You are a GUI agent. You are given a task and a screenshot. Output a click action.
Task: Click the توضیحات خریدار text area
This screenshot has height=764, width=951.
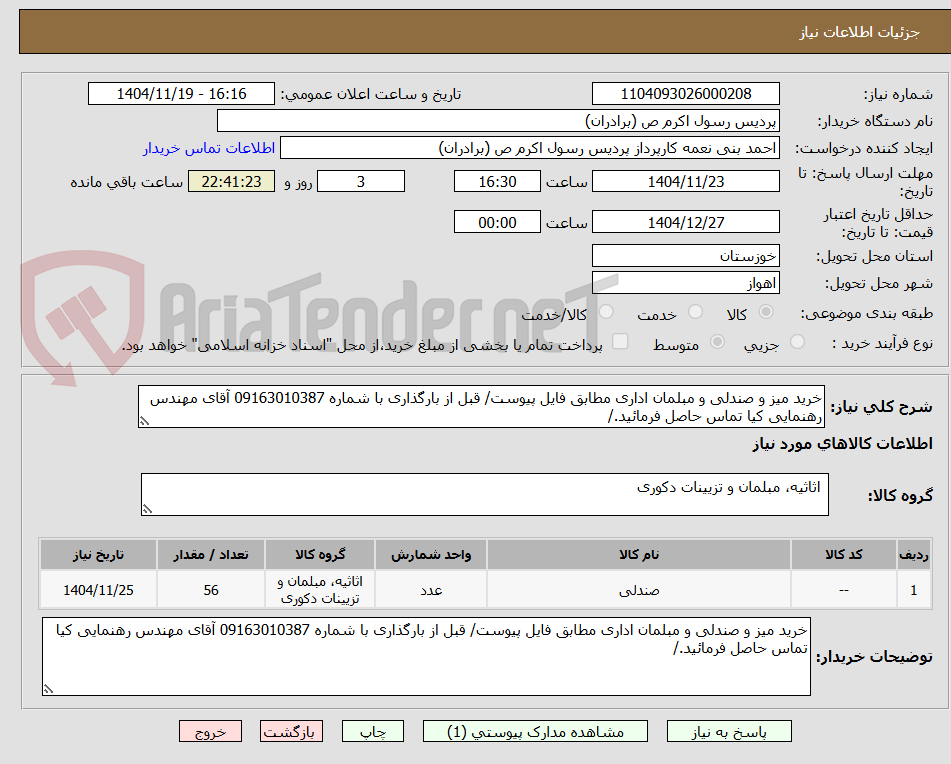pos(426,657)
